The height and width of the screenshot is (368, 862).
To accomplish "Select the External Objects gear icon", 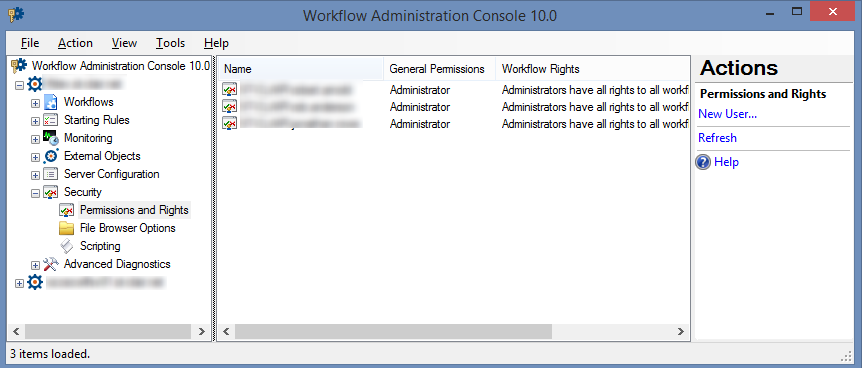I will tap(51, 156).
